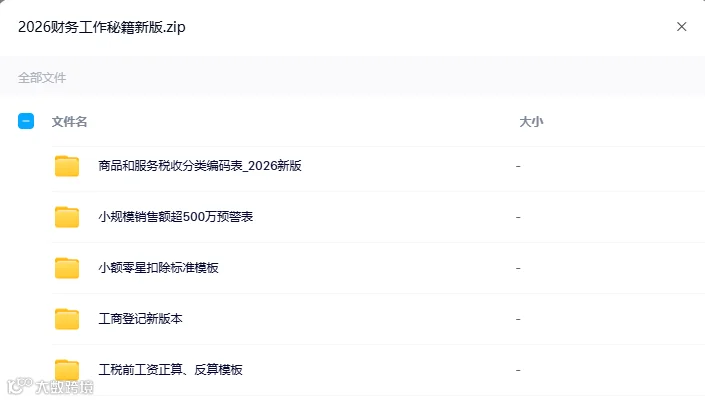
Task: Click the 大数跨境 watermark logo
Action: pos(50,386)
